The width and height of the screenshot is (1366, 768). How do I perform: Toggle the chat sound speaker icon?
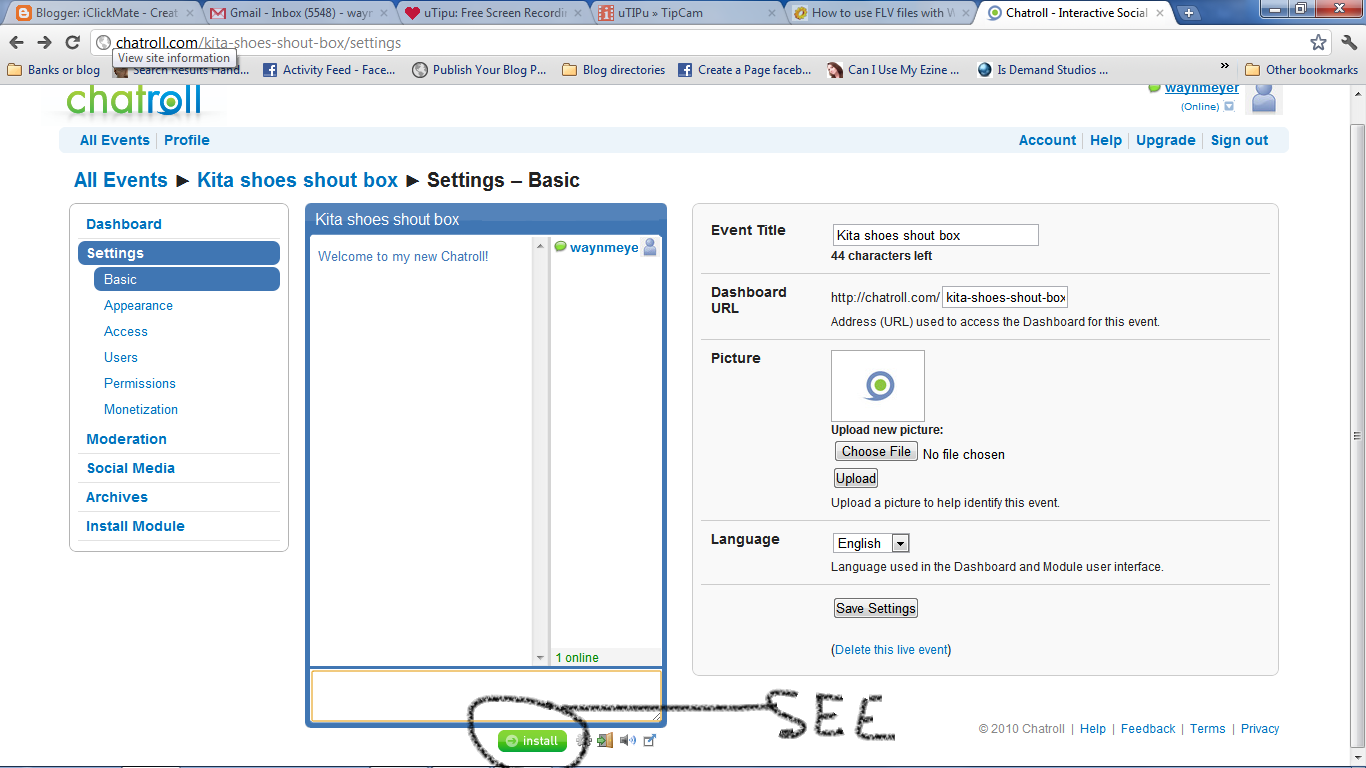pos(627,741)
